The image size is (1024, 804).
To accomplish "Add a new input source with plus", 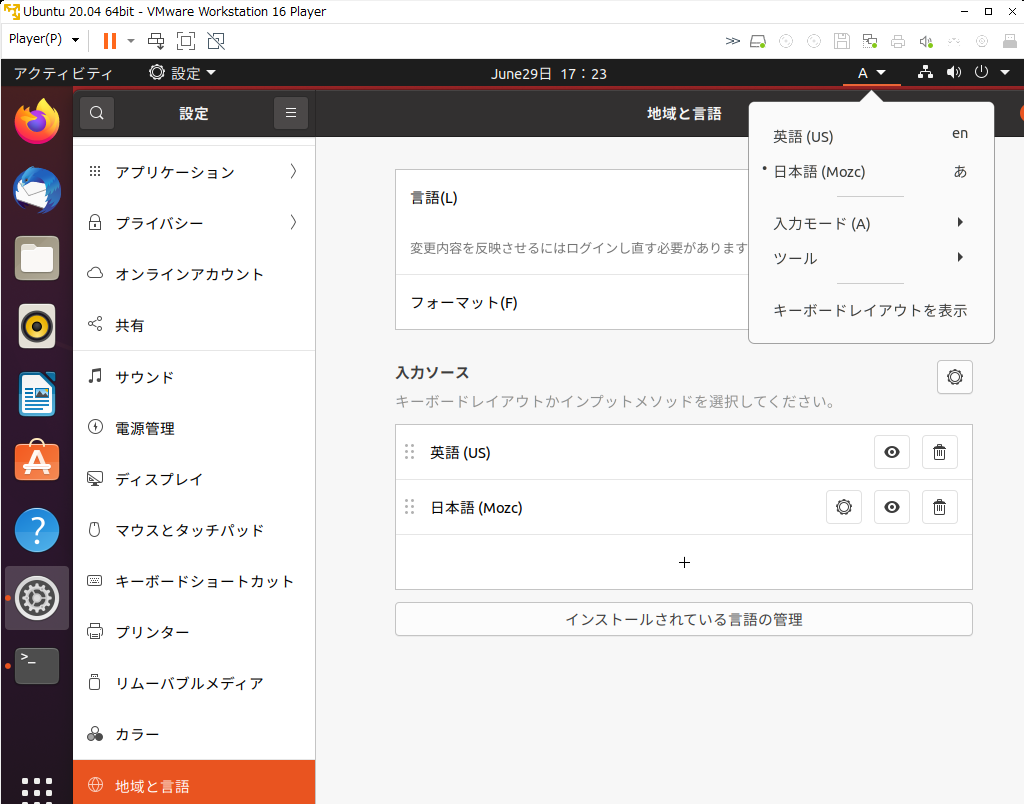I will 684,562.
